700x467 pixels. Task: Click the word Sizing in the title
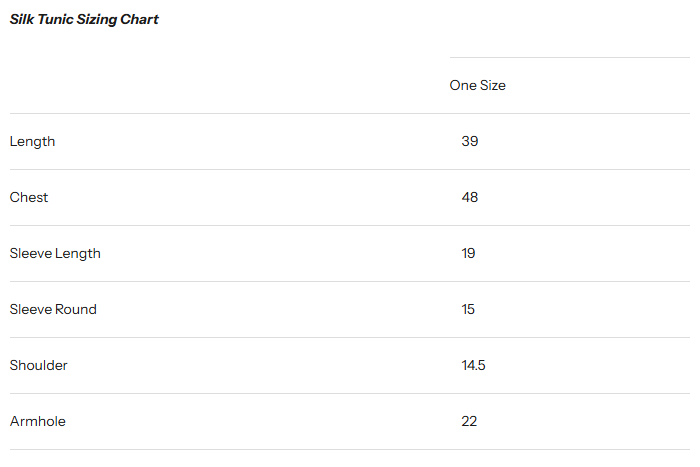[98, 20]
